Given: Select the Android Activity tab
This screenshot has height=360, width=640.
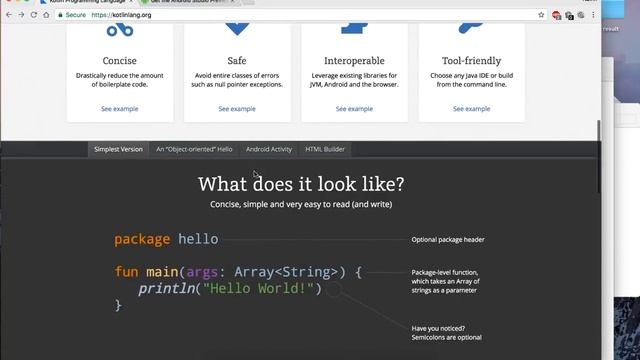Looking at the screenshot, I should pos(269,149).
